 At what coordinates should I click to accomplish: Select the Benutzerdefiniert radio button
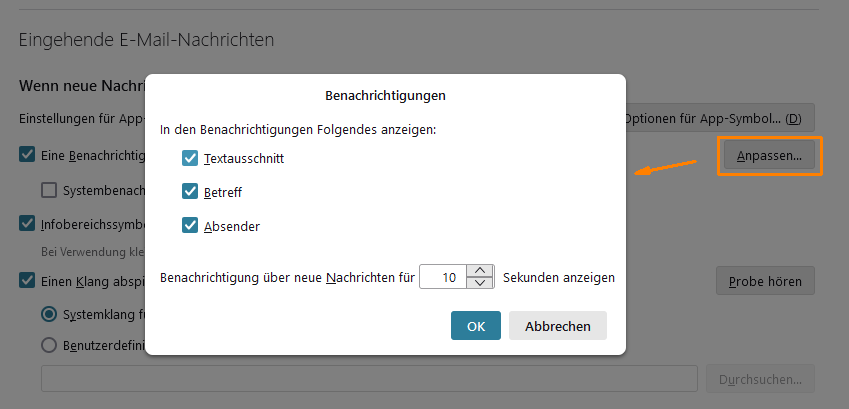[x=49, y=345]
